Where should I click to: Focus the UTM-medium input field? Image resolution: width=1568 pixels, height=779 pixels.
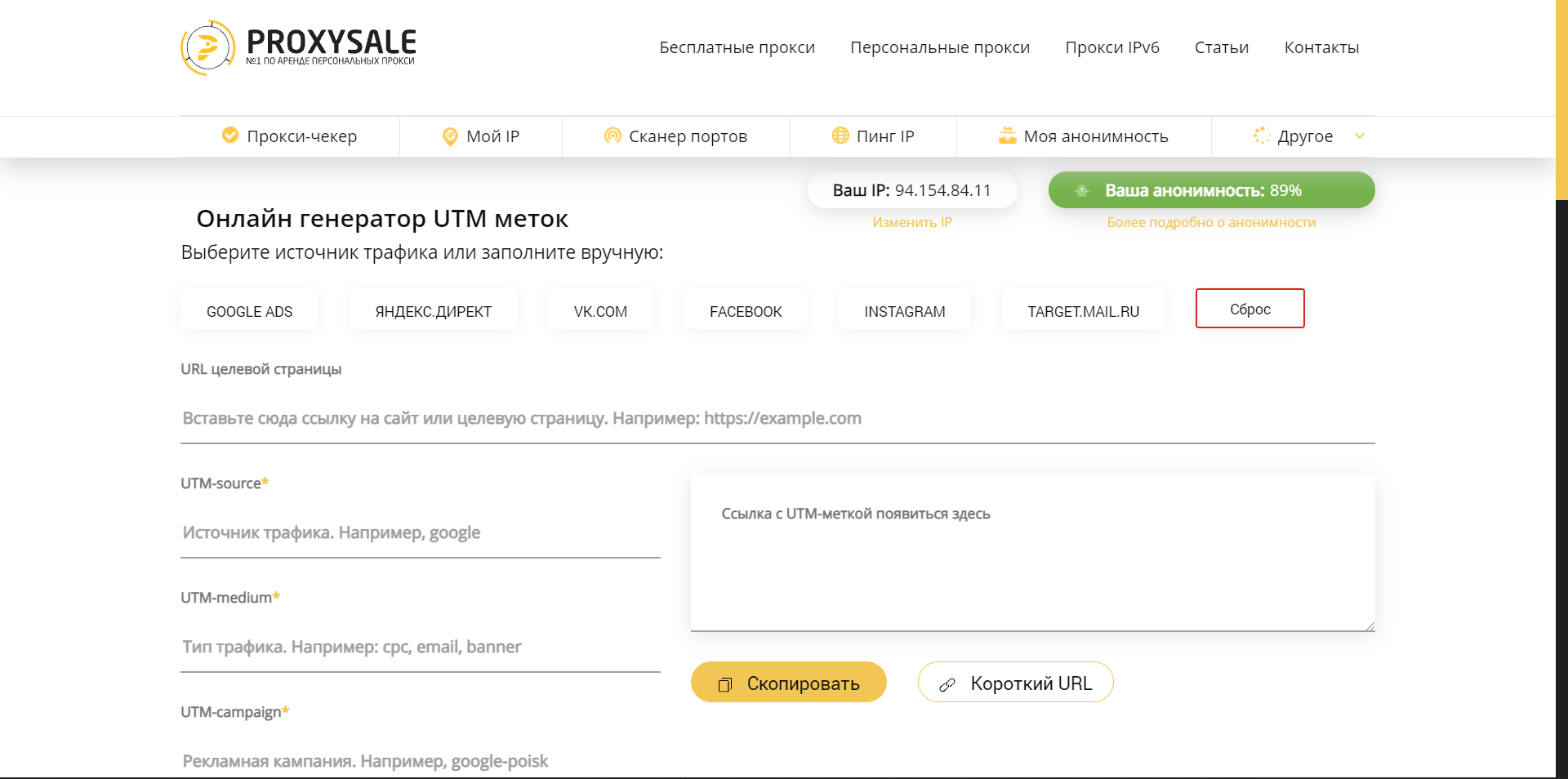(x=420, y=648)
